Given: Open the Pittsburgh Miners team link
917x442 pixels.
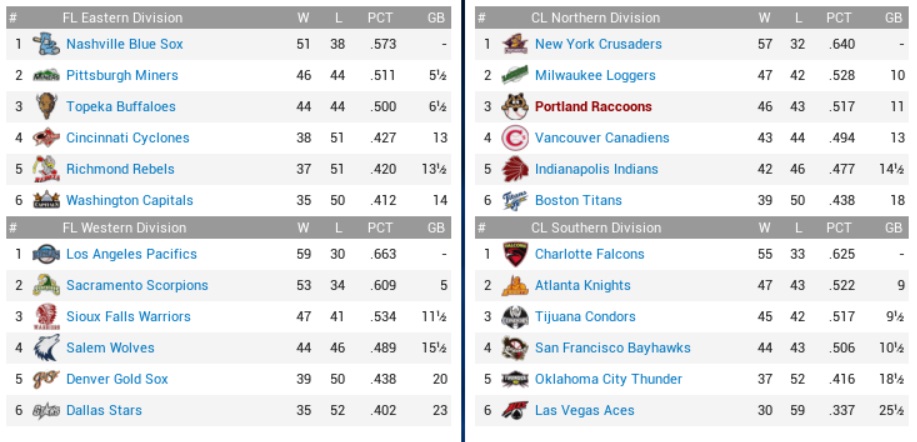Looking at the screenshot, I should 122,76.
